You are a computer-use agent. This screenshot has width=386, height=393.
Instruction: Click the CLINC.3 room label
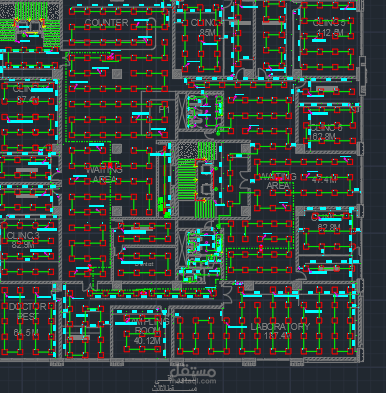click(23, 236)
